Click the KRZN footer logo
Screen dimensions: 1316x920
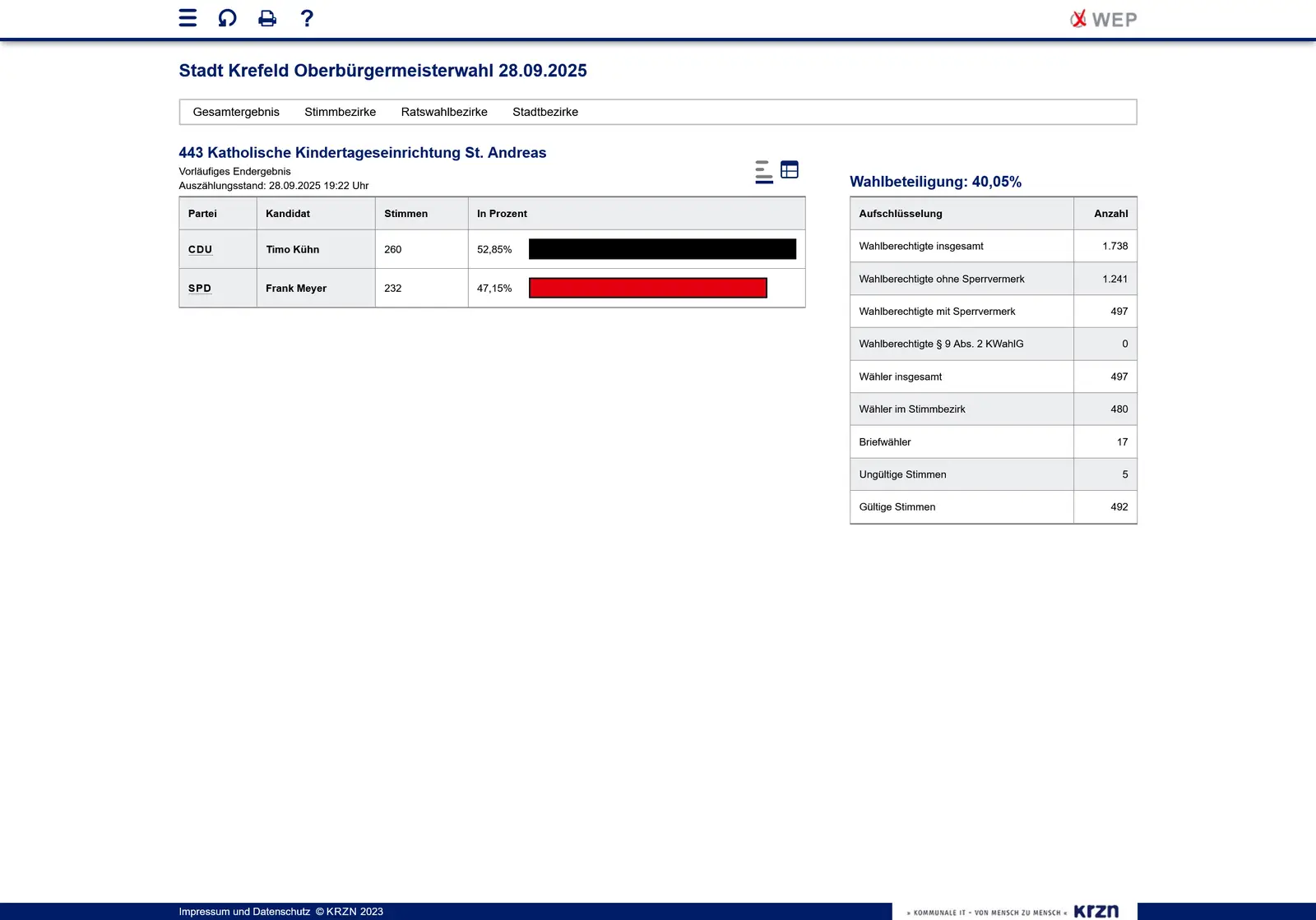[x=1096, y=911]
